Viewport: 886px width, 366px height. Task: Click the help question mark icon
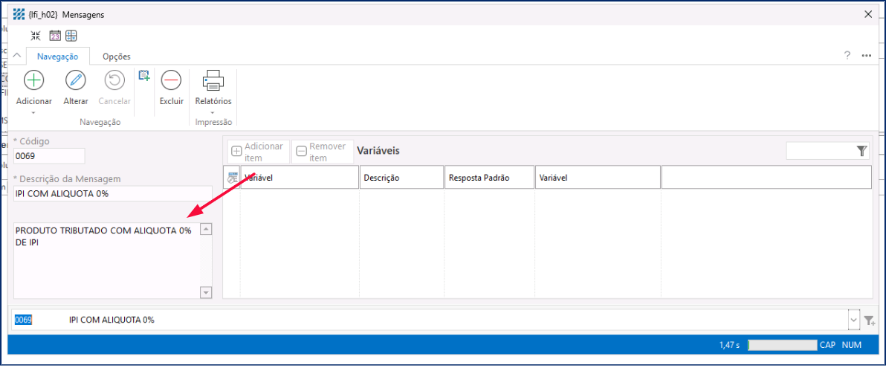click(847, 55)
